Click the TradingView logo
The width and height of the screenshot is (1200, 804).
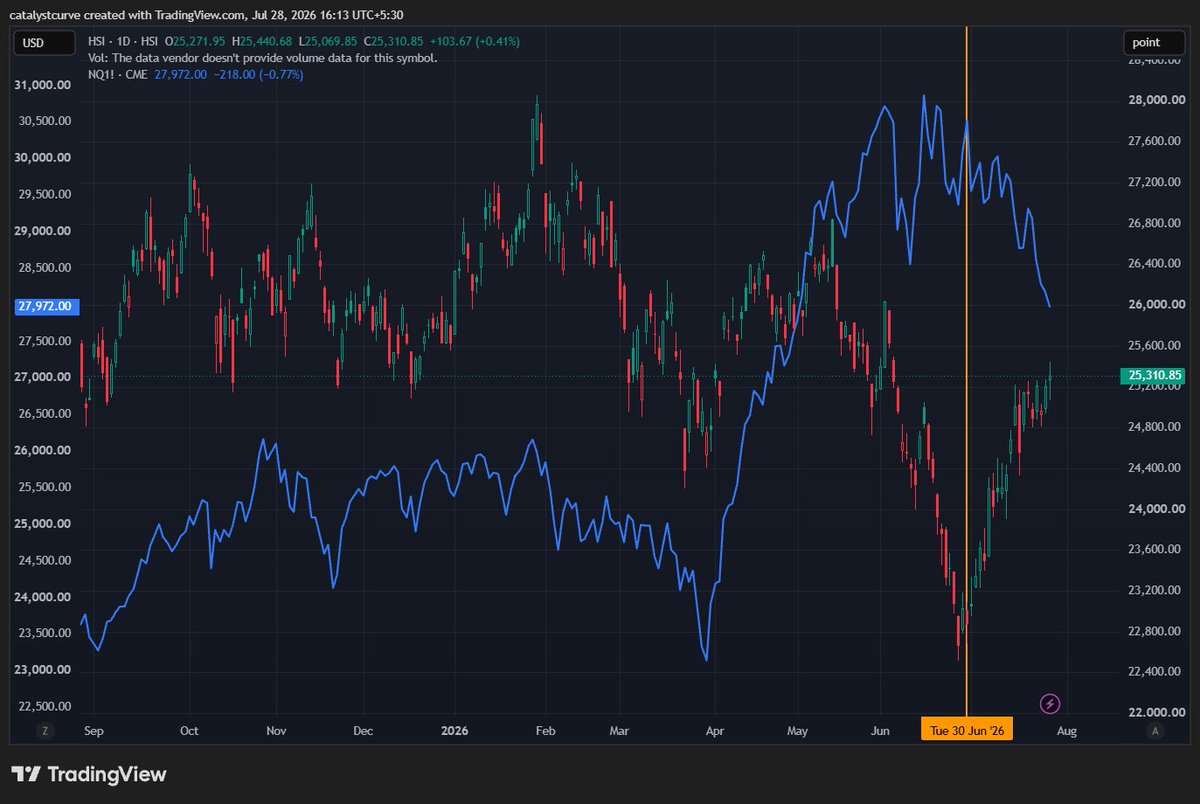(x=89, y=774)
